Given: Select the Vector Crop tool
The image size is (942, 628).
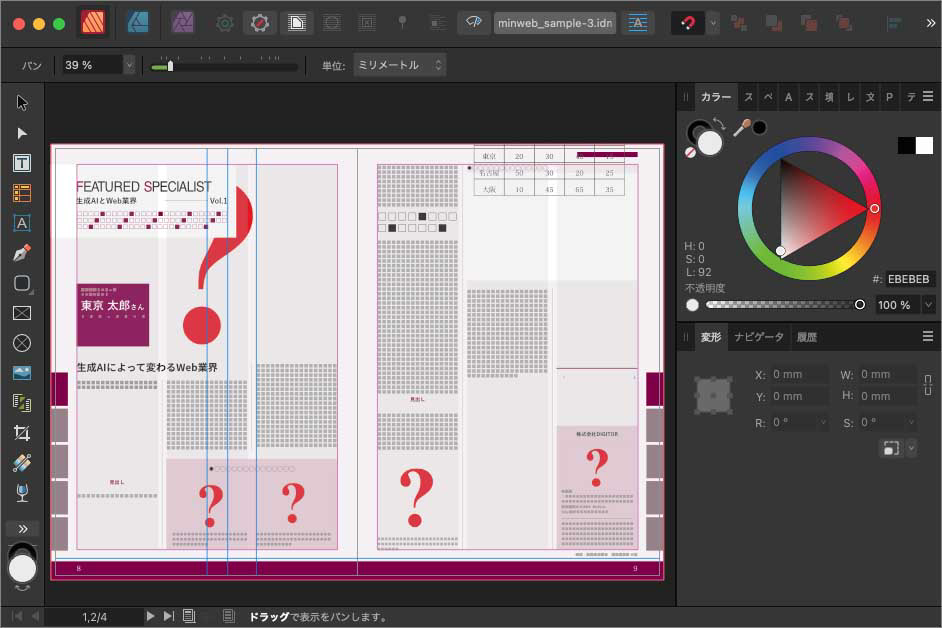Looking at the screenshot, I should 22,434.
